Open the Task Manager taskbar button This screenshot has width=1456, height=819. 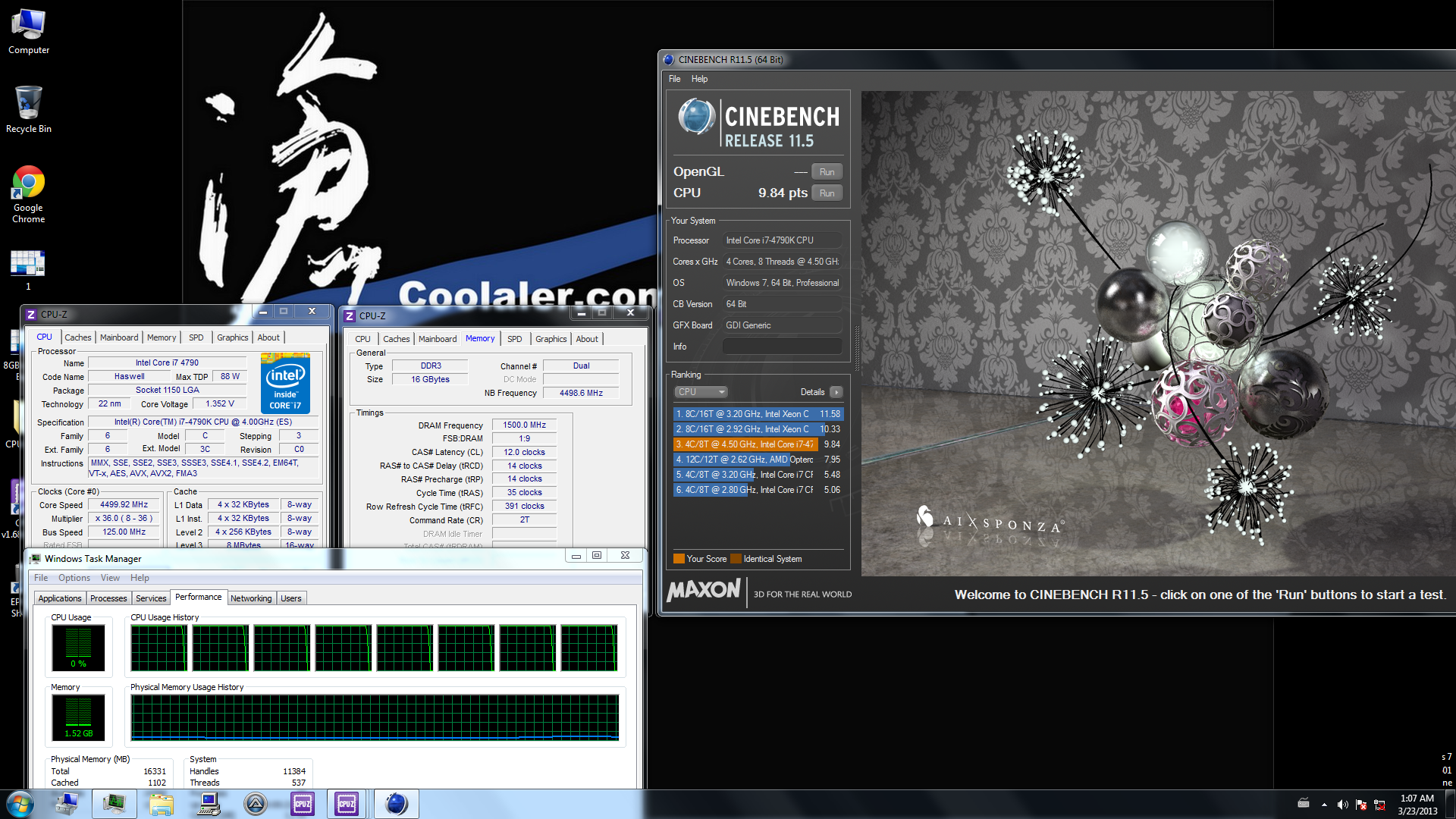tap(115, 804)
